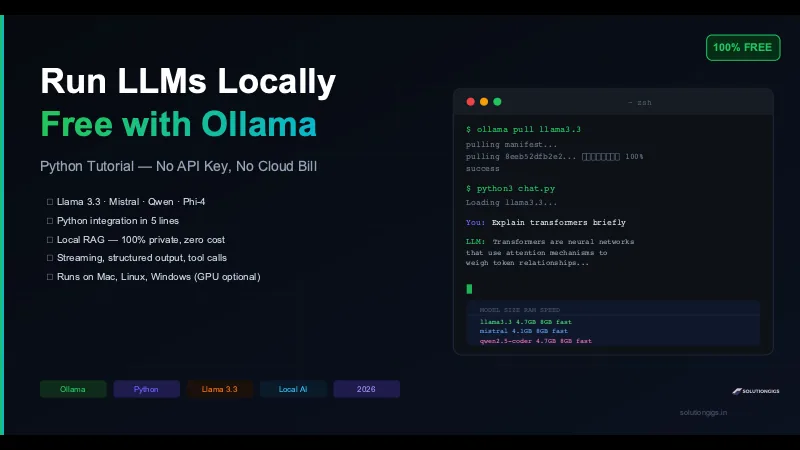This screenshot has height=450, width=800.
Task: Open the solutiongigs.in link
Action: [703, 412]
